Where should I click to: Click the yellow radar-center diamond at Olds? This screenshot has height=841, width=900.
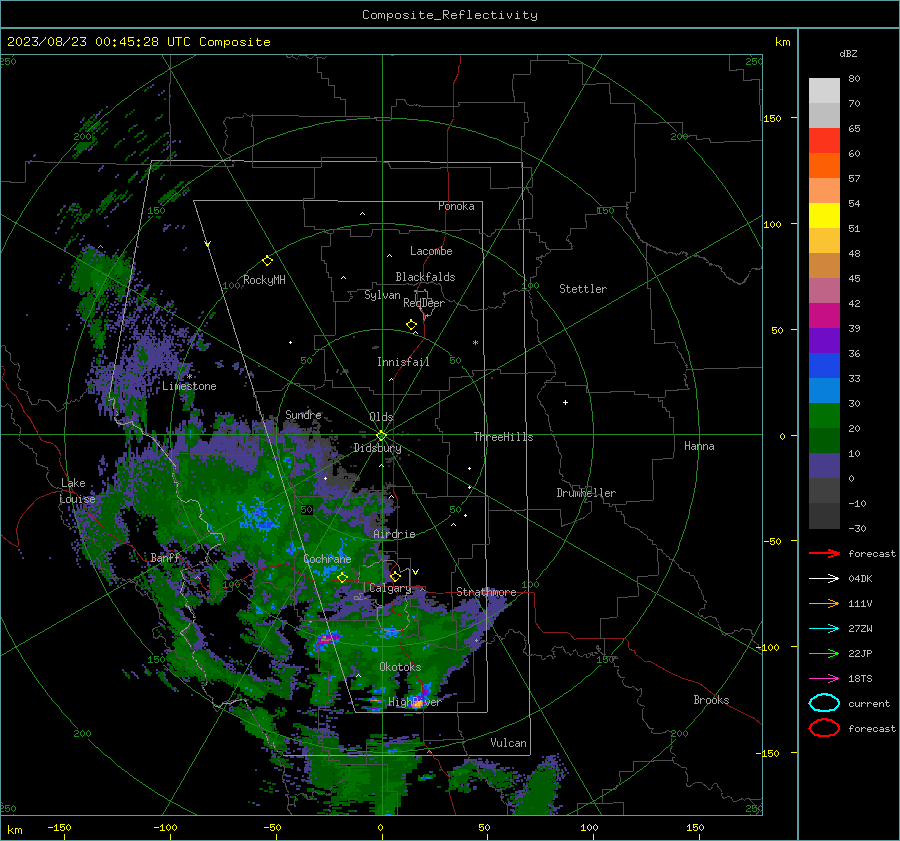point(381,435)
